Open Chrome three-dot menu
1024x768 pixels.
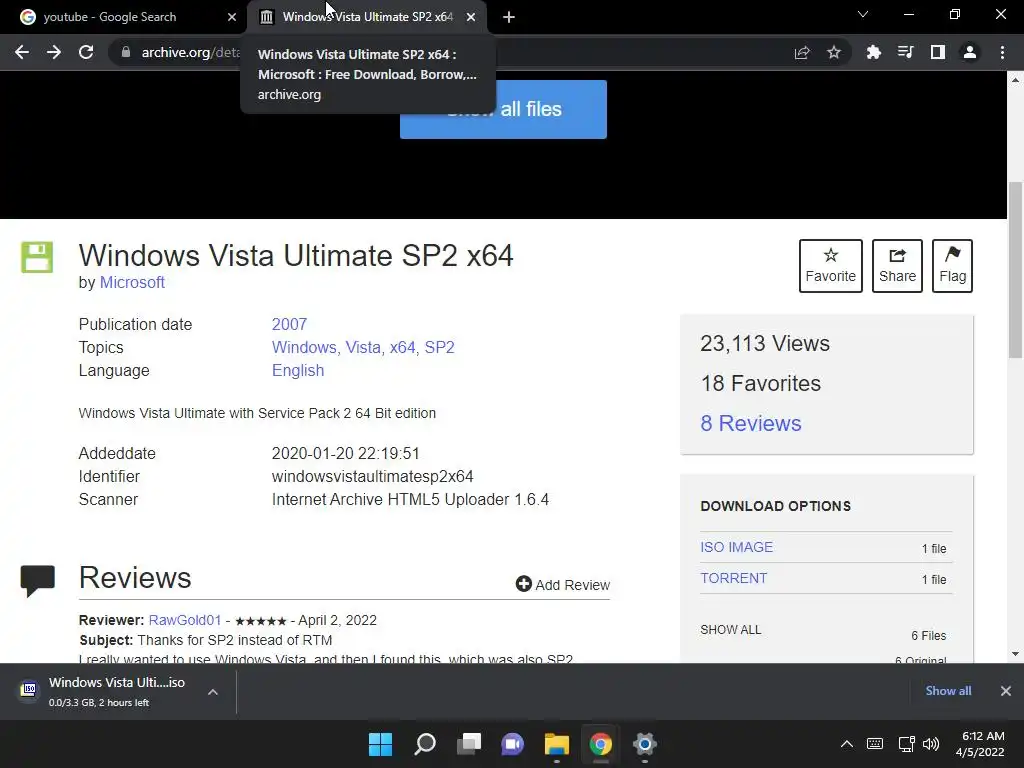point(1002,52)
